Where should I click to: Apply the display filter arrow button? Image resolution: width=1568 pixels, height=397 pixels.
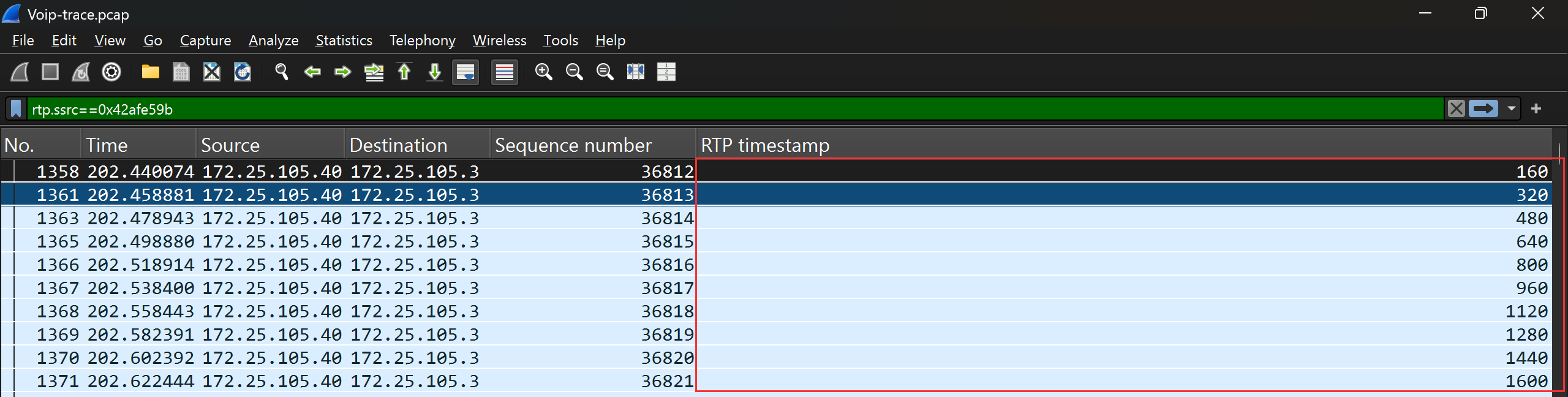(x=1483, y=109)
